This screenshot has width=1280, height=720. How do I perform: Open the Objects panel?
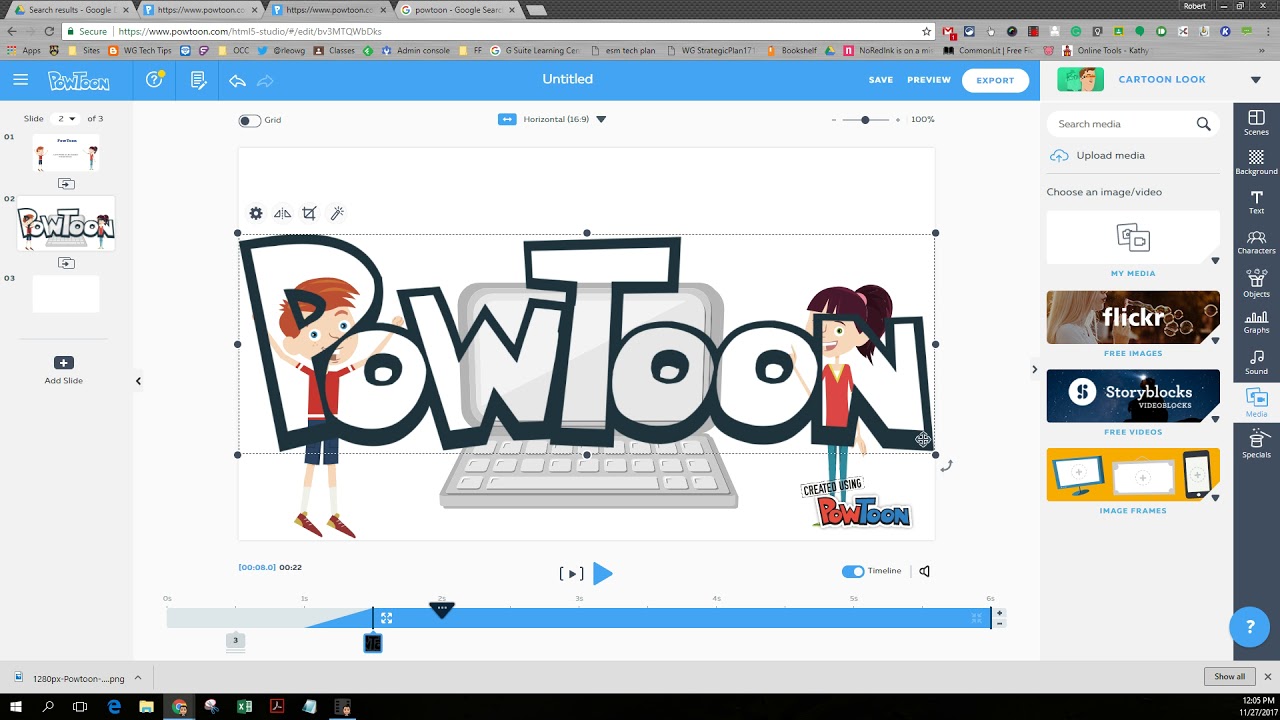click(1256, 281)
